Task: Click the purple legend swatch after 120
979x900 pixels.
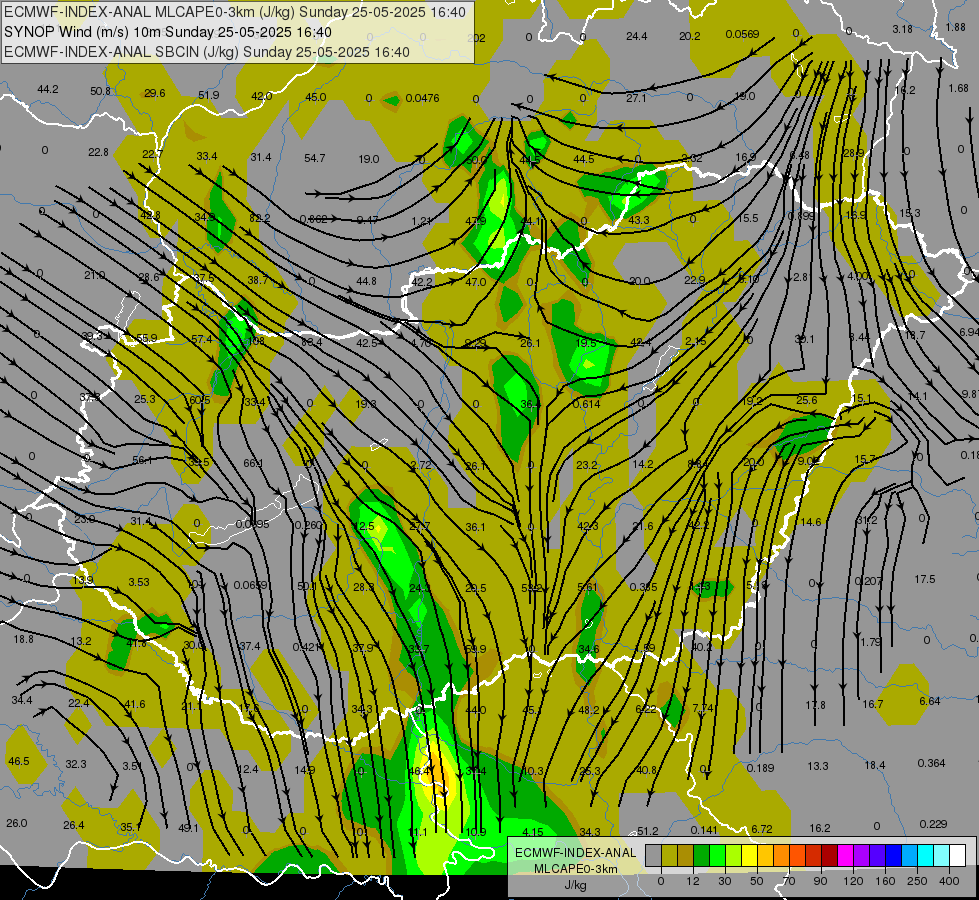Action: (862, 855)
